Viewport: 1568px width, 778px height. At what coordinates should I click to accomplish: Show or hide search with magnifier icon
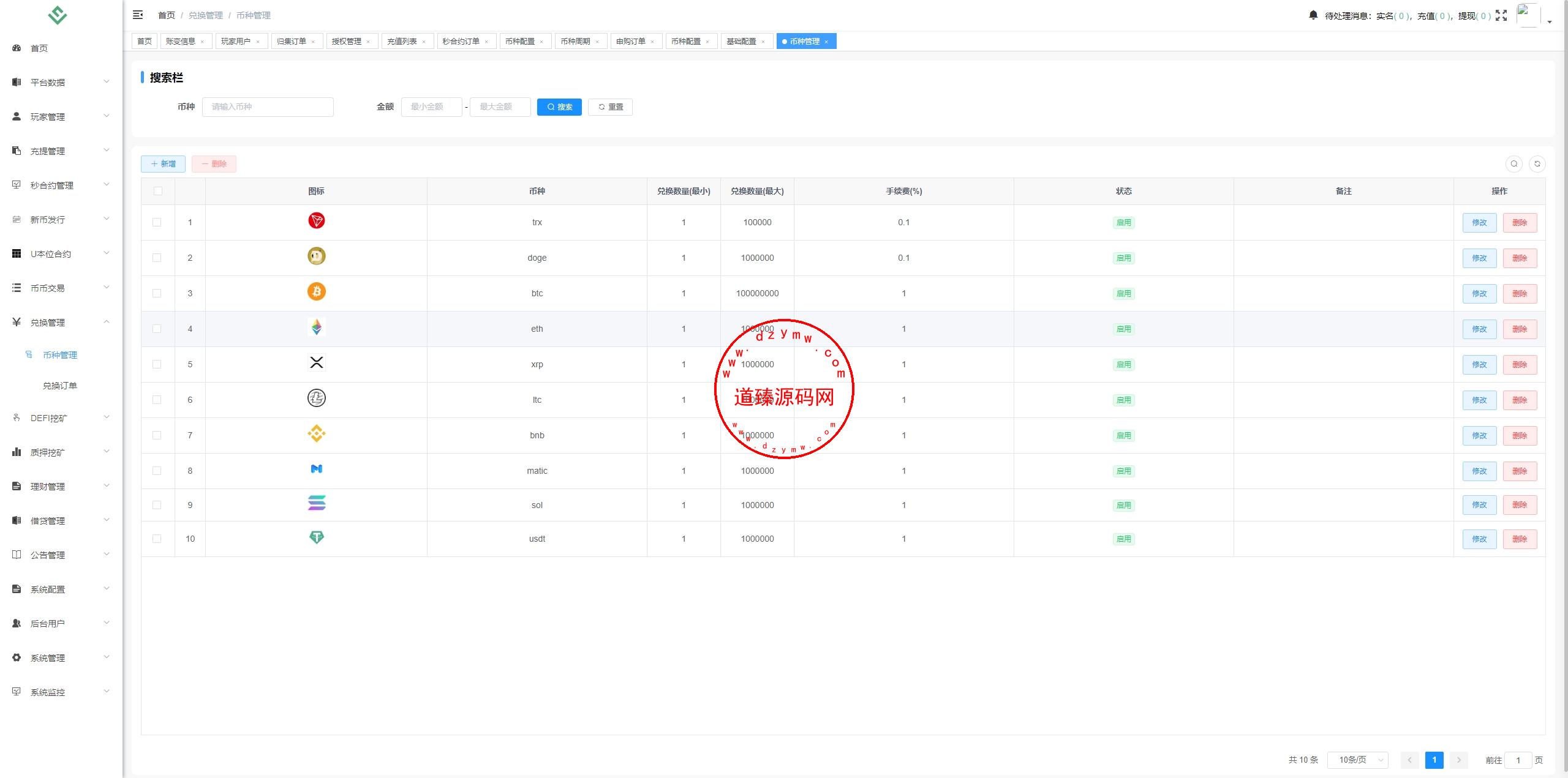pos(1514,163)
